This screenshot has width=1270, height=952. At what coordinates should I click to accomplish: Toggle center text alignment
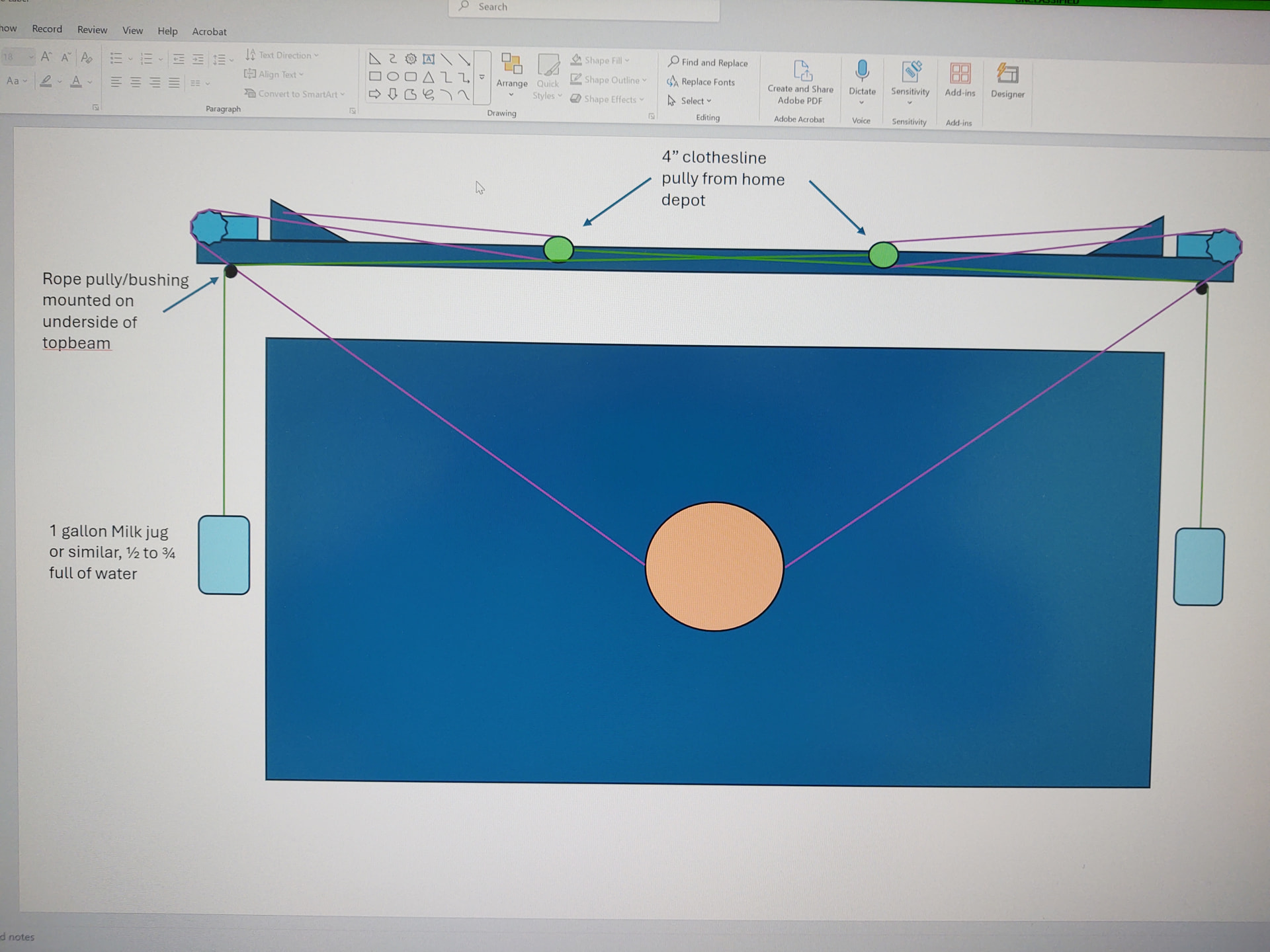[x=136, y=83]
